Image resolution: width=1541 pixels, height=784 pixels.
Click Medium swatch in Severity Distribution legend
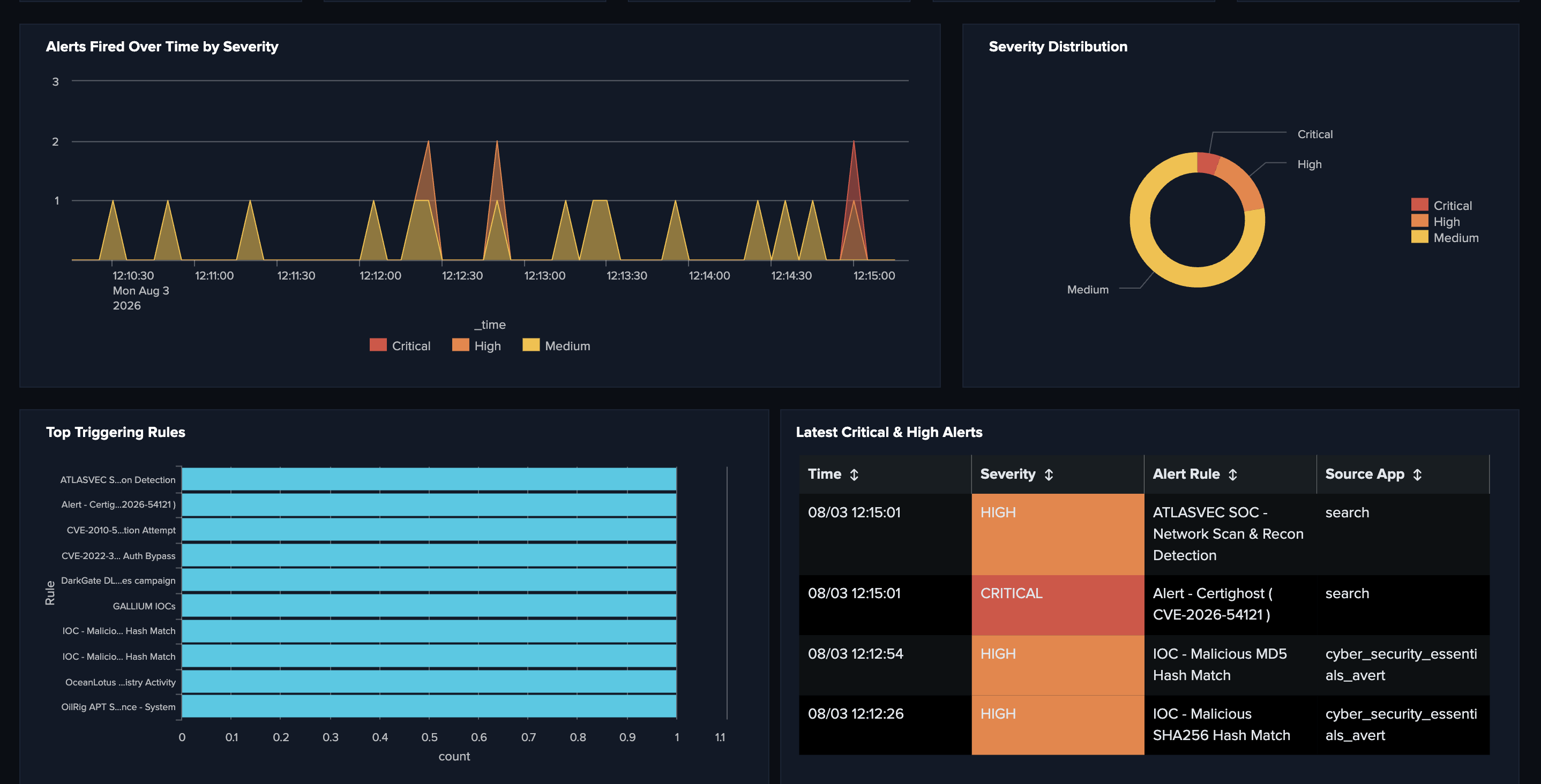(1419, 237)
